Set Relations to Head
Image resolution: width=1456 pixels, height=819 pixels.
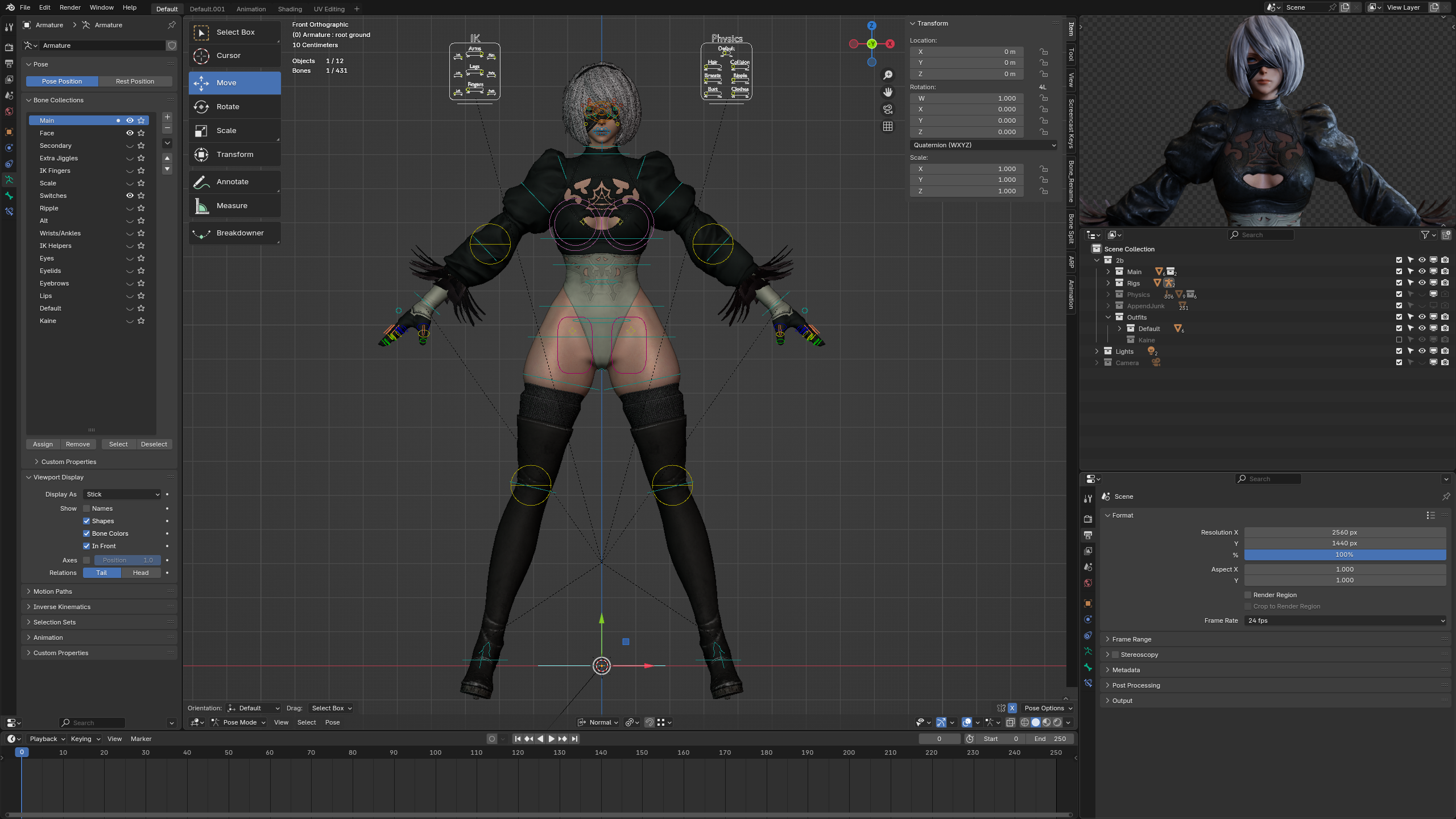(141, 573)
